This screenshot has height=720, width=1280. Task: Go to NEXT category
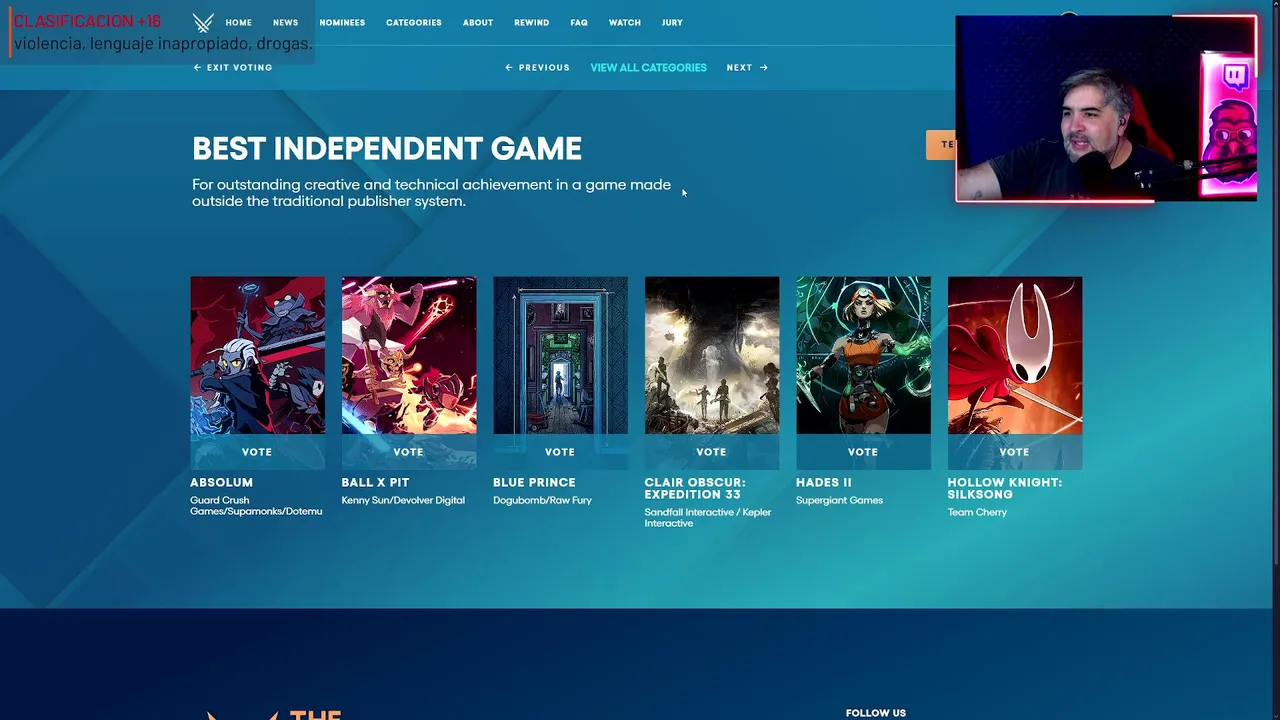coord(747,67)
